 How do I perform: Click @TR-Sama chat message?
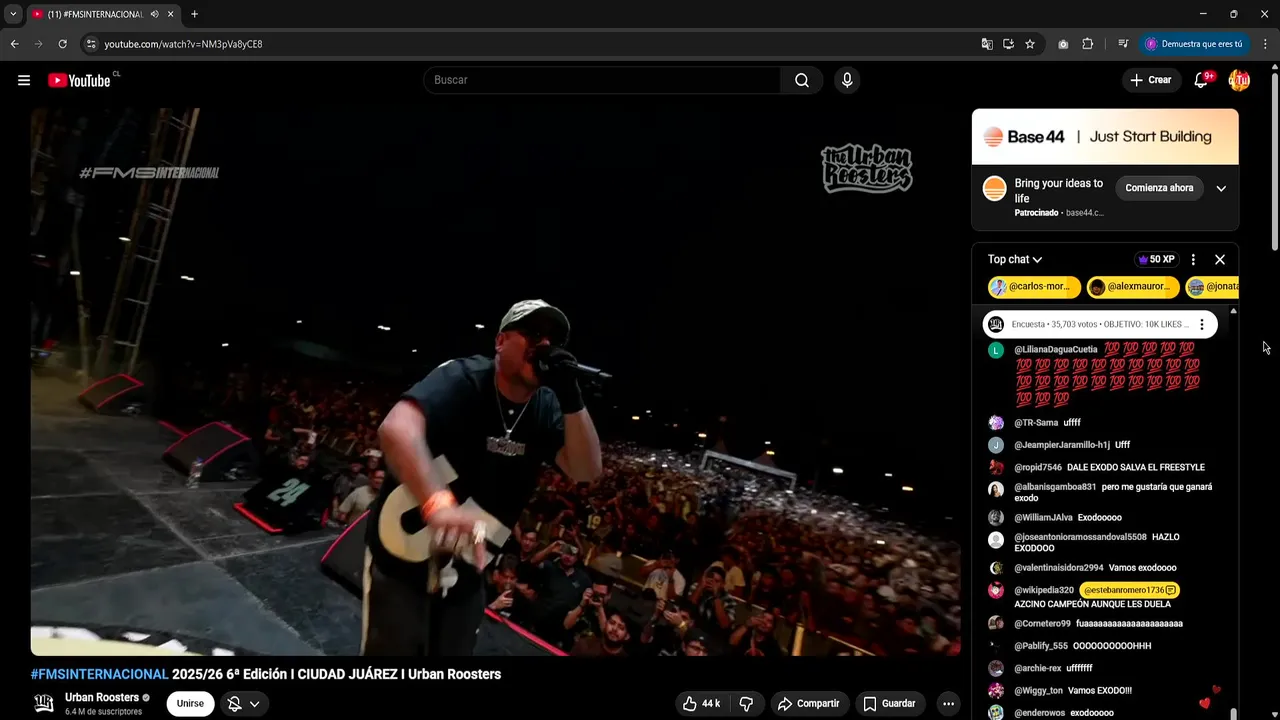1072,423
